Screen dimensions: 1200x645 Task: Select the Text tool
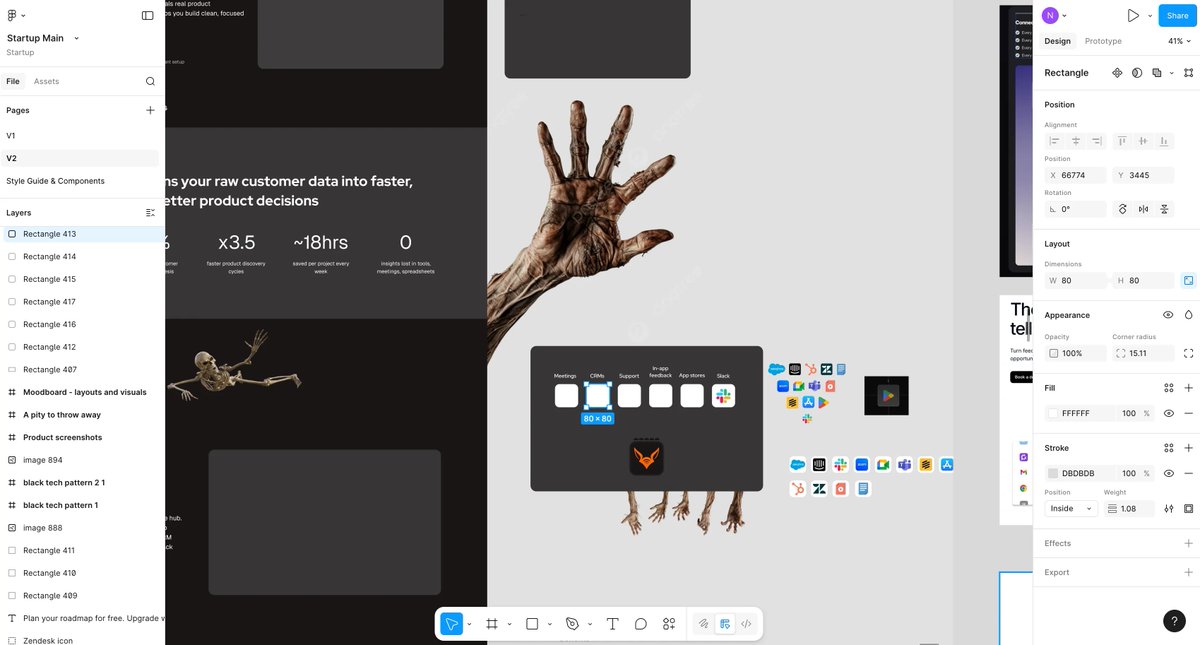613,624
